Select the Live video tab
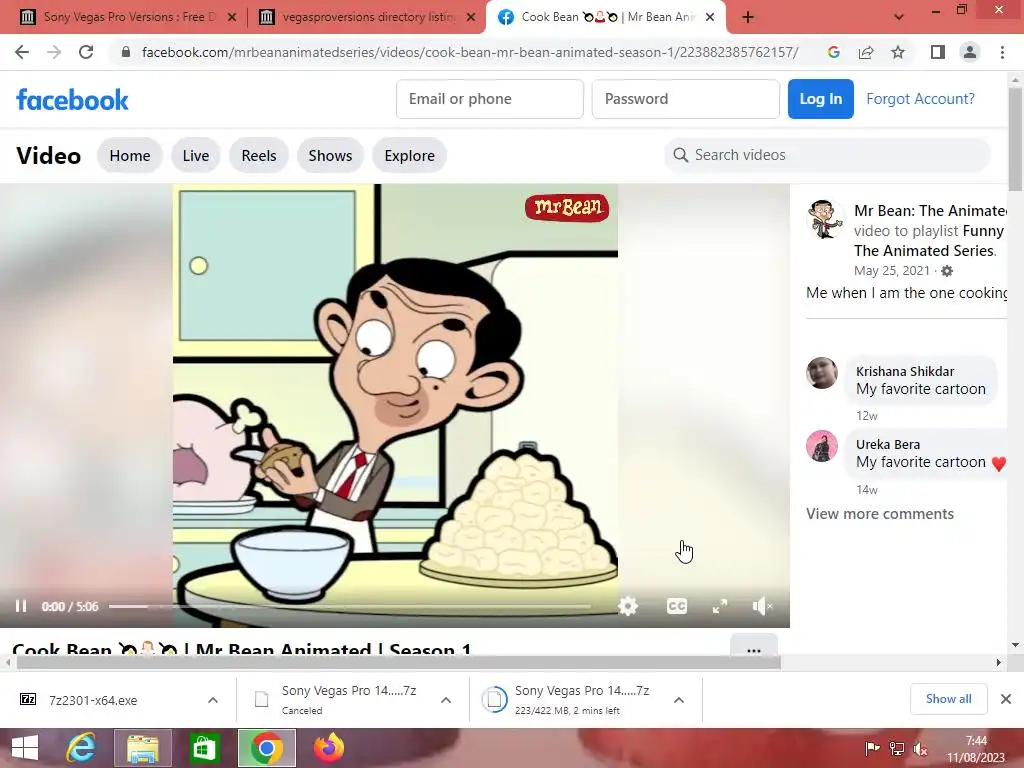Image resolution: width=1024 pixels, height=768 pixels. (x=196, y=155)
